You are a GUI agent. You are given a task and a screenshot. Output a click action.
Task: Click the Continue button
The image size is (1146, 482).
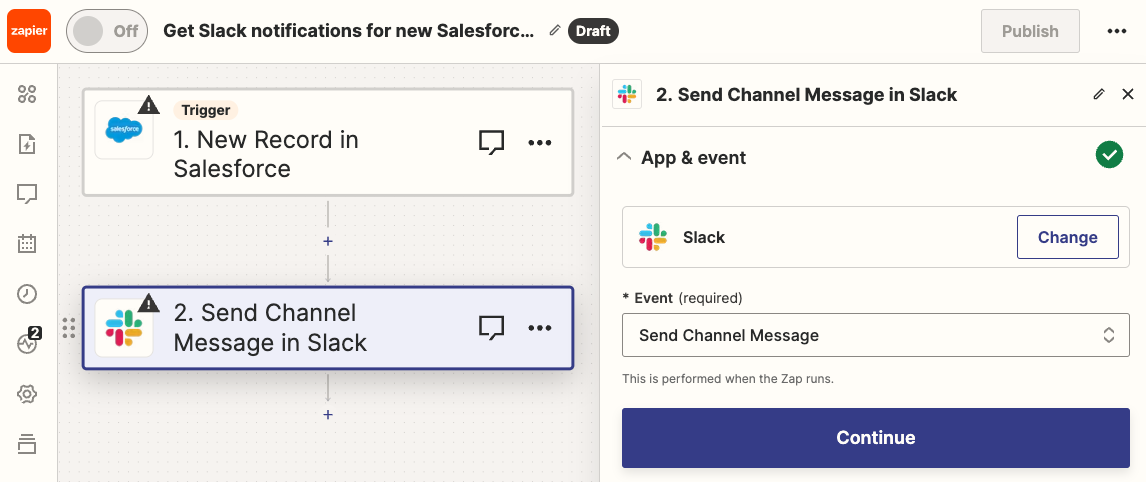pyautogui.click(x=875, y=438)
